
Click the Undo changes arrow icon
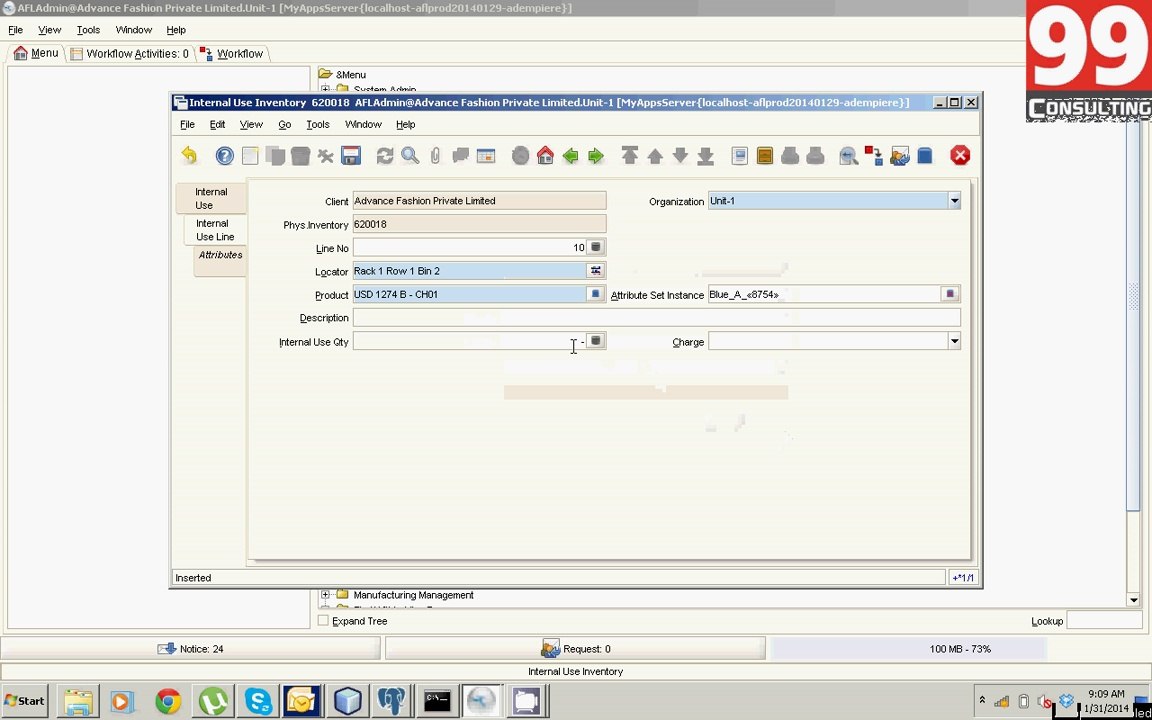pos(190,156)
